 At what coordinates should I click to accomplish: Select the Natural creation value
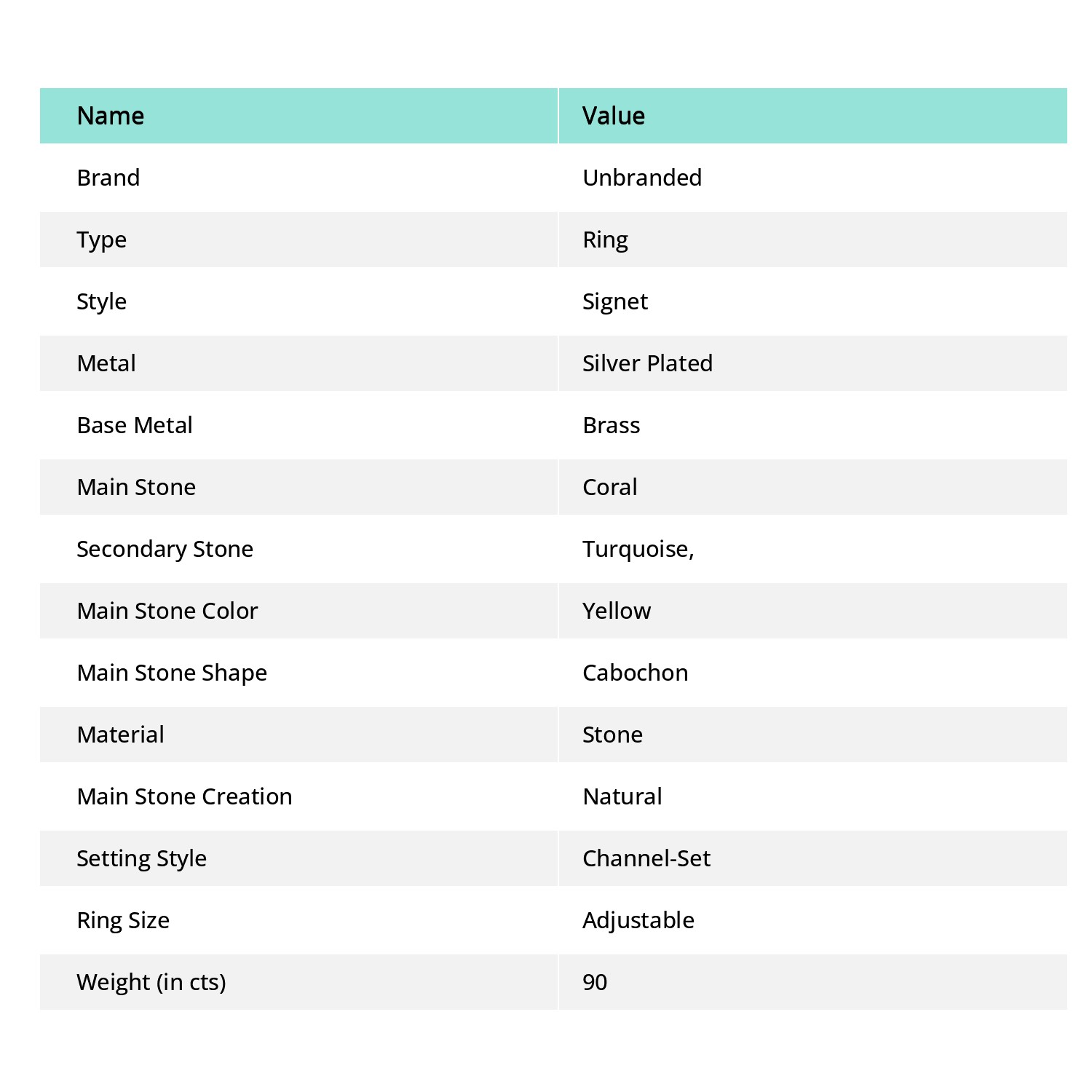pos(622,796)
